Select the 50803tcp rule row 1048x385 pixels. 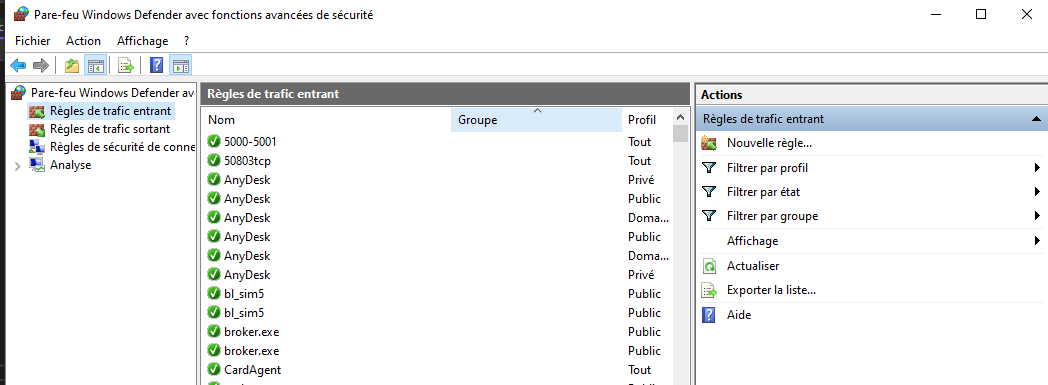coord(438,160)
